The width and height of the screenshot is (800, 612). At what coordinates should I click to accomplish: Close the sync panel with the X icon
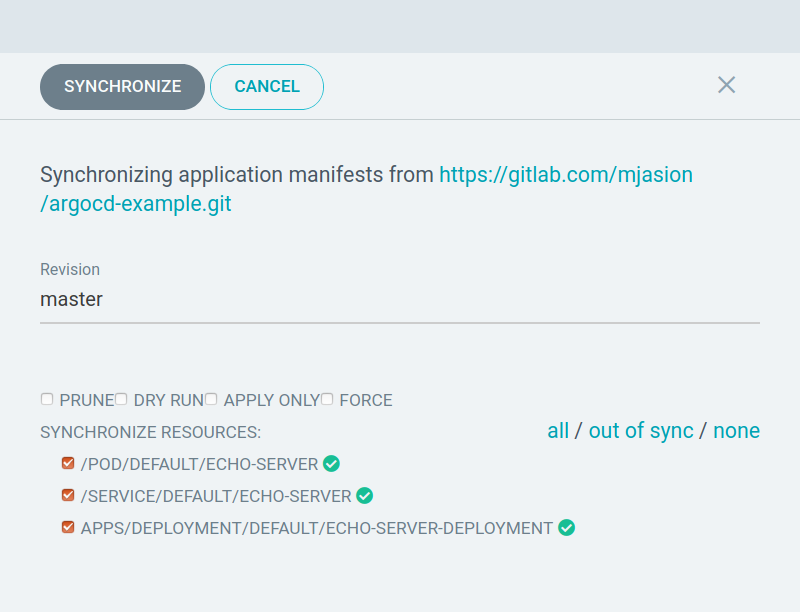(727, 85)
